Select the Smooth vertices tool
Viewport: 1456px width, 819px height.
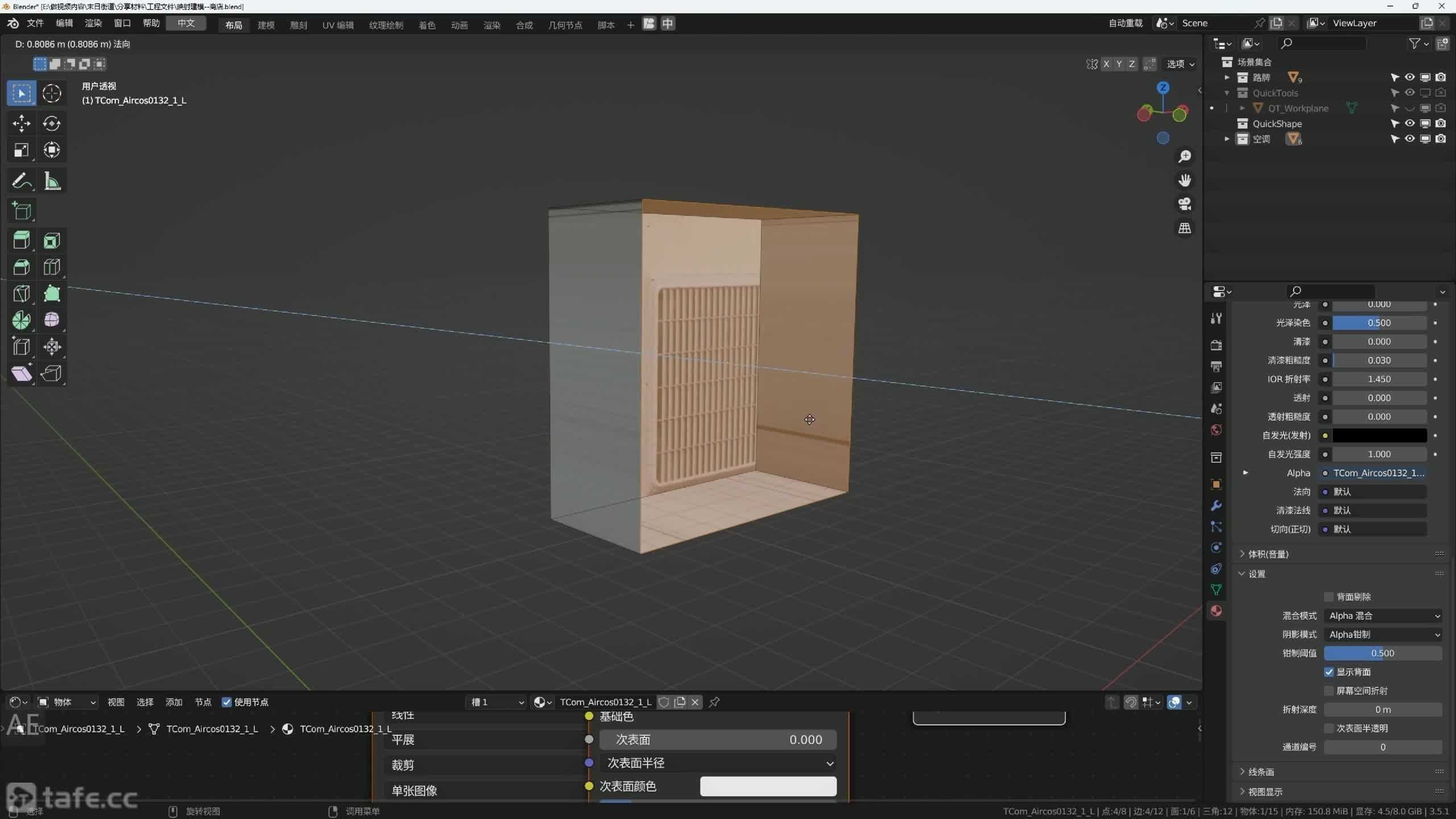[x=52, y=320]
